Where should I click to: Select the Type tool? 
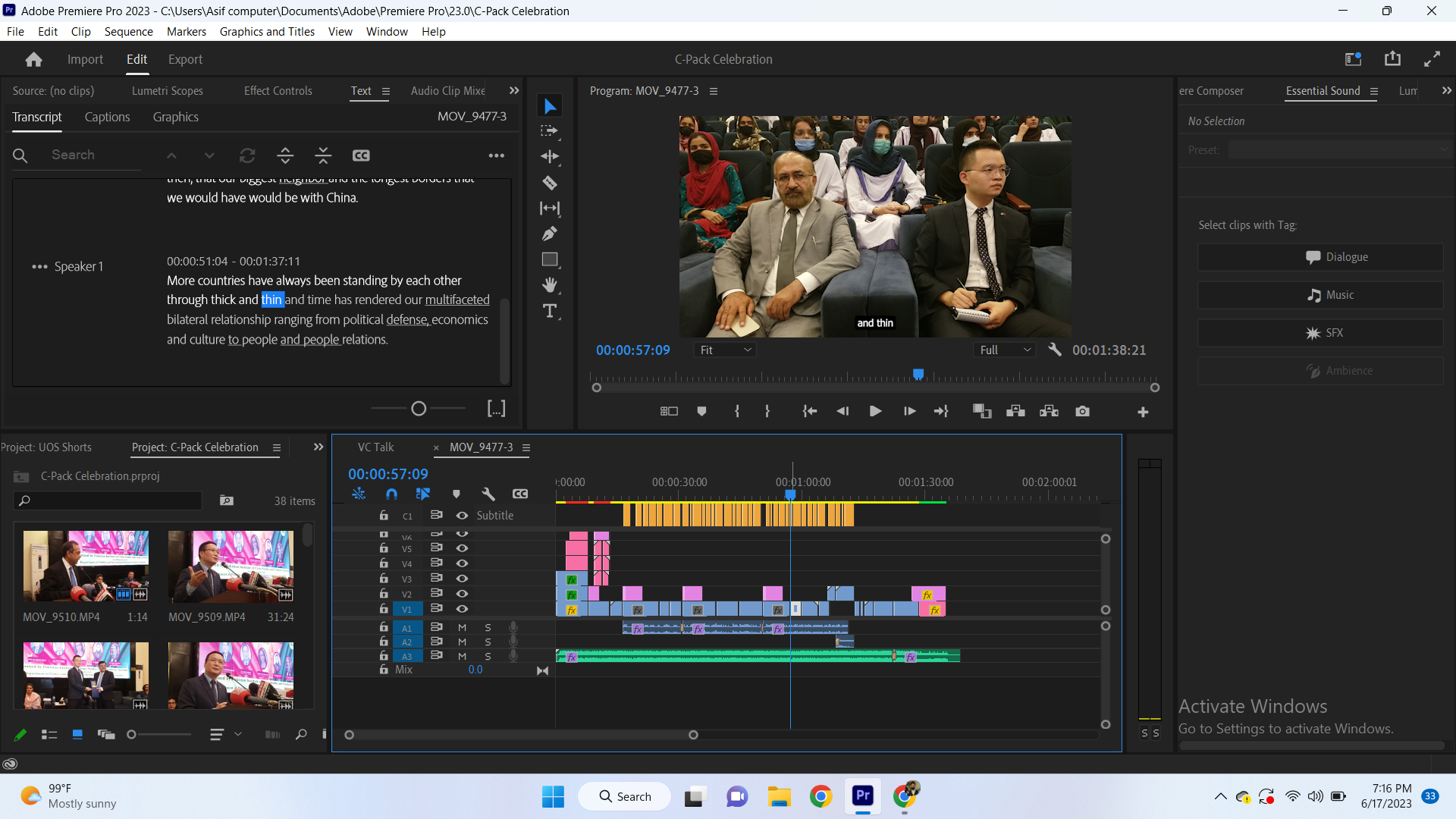550,311
